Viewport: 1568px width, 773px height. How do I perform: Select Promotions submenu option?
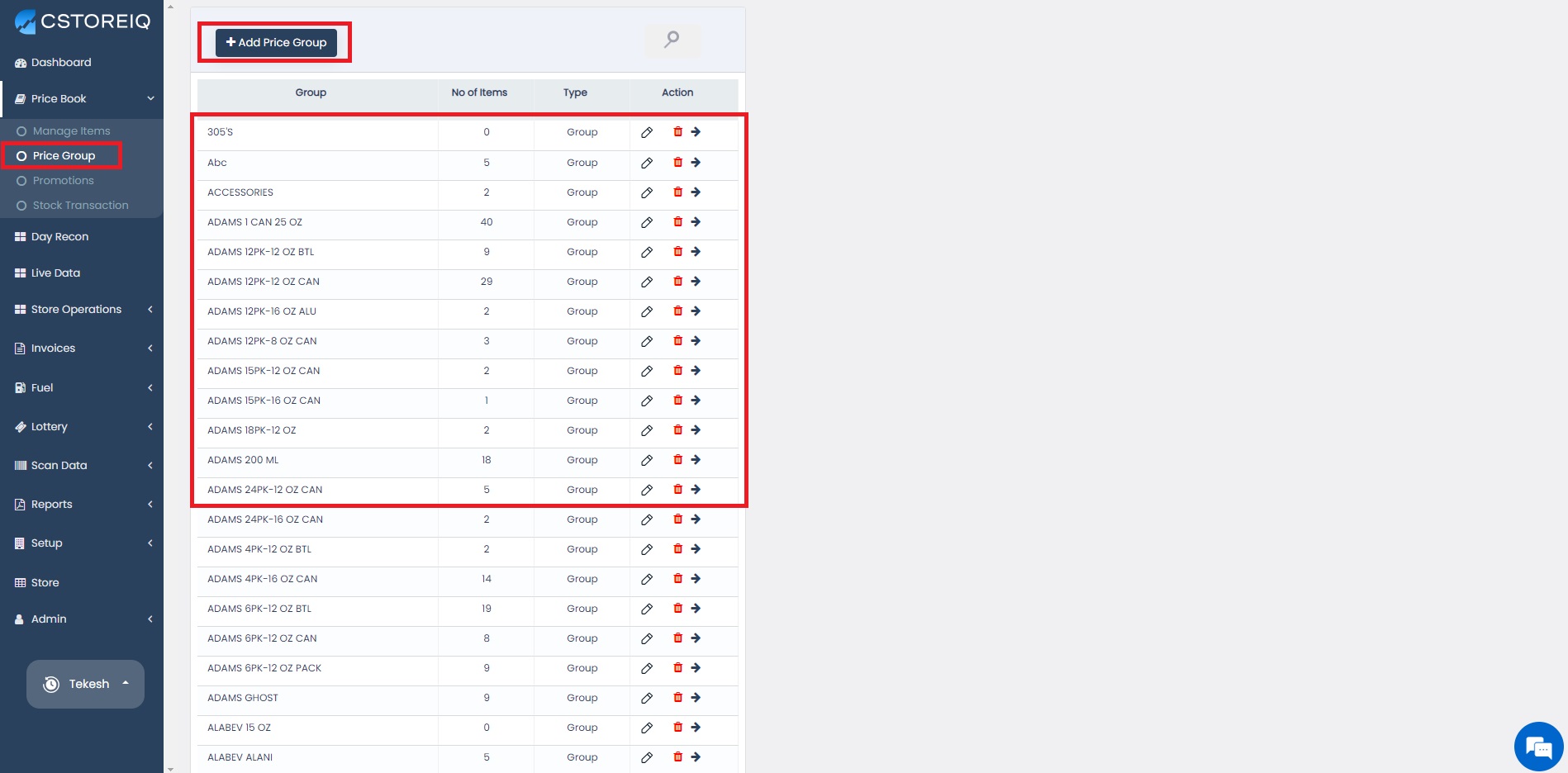[63, 181]
